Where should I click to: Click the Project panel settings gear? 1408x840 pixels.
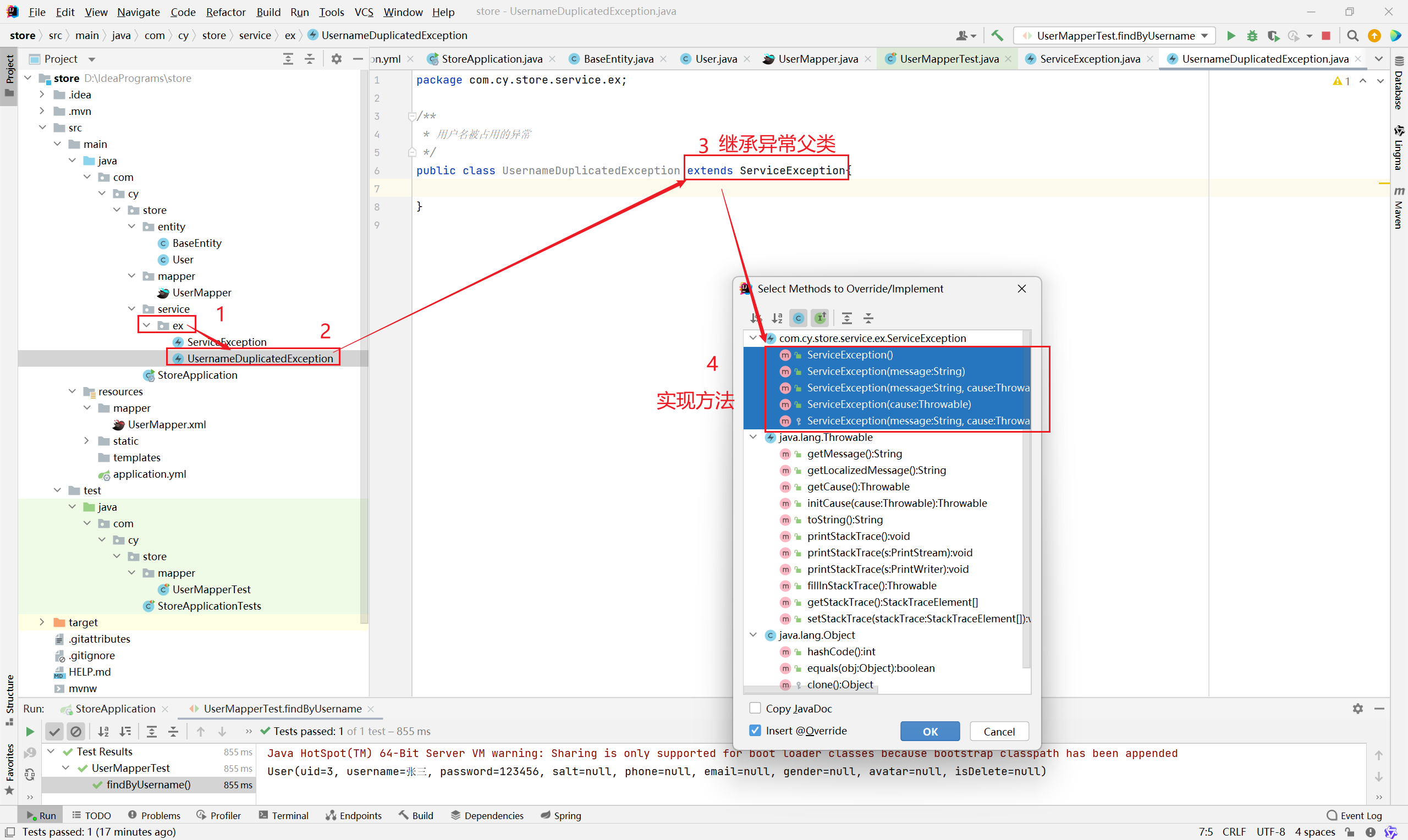click(336, 59)
